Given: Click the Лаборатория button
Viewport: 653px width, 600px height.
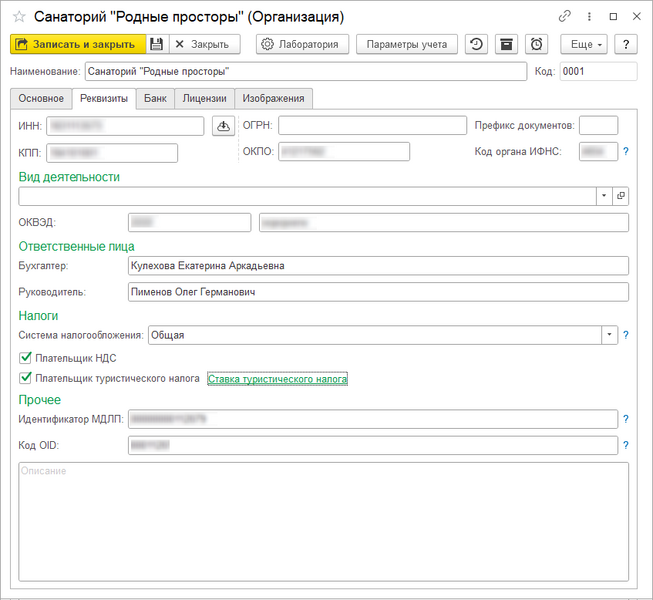Looking at the screenshot, I should click(303, 44).
